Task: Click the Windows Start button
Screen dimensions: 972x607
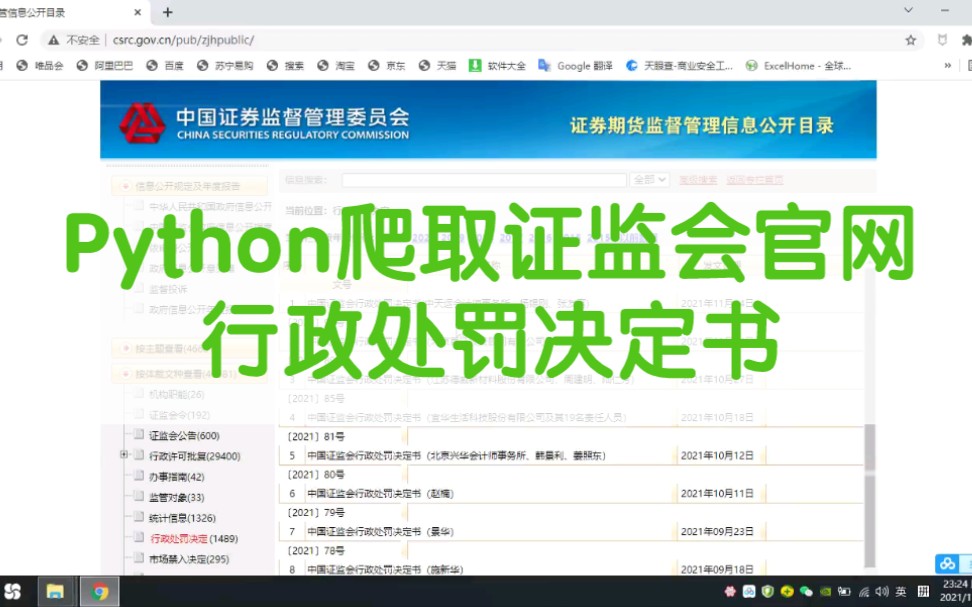Action: [x=12, y=590]
